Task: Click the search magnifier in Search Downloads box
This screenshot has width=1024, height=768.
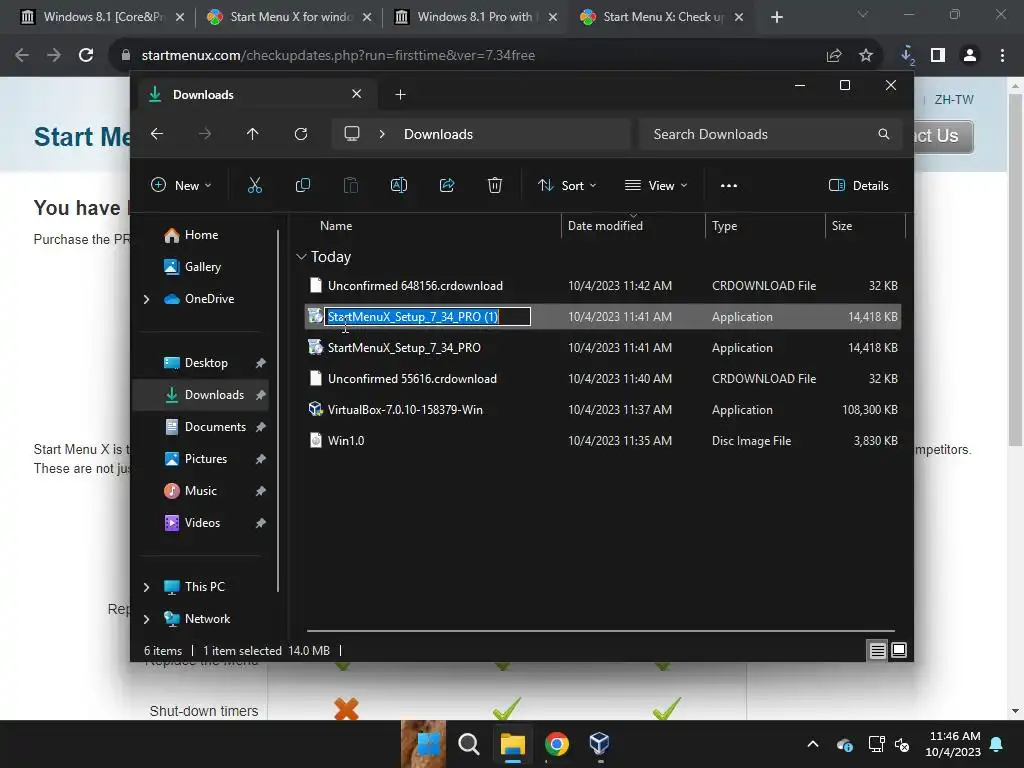Action: coord(884,134)
